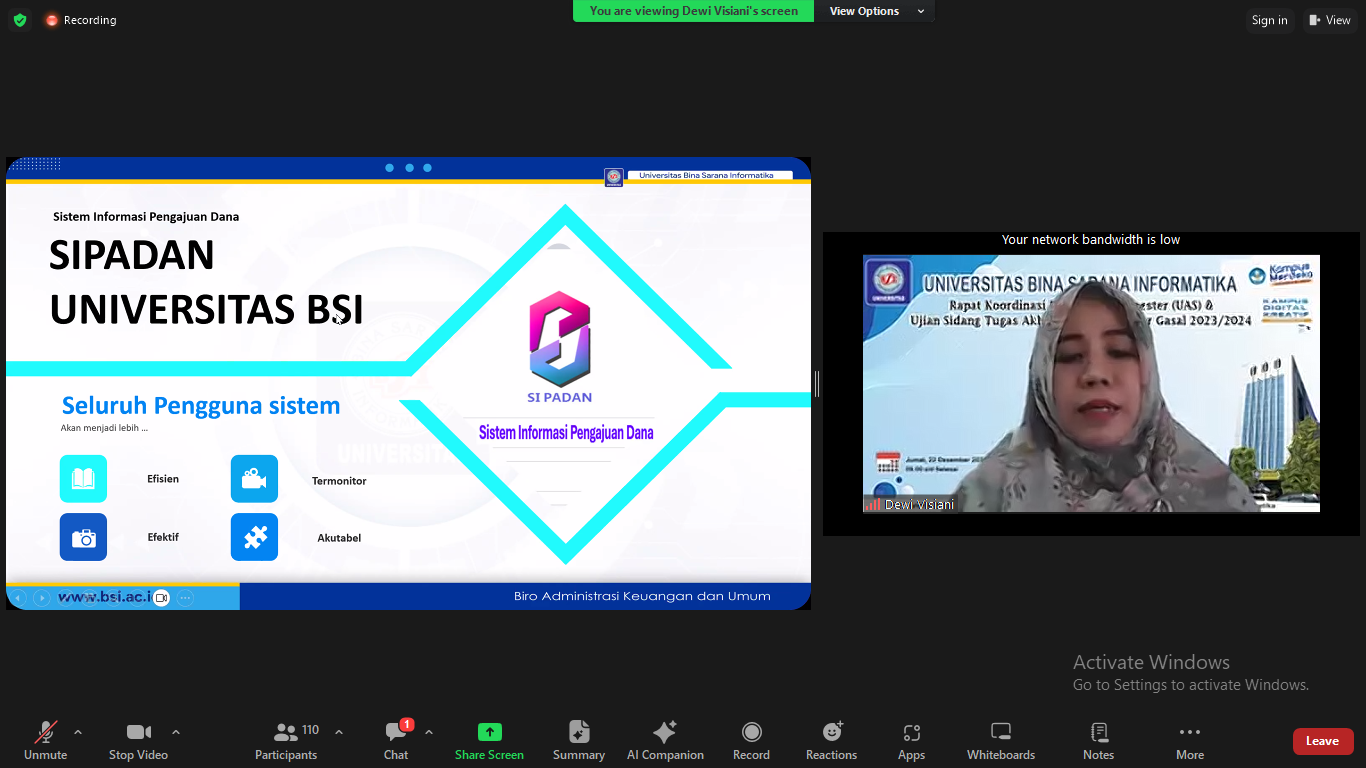Image resolution: width=1366 pixels, height=768 pixels.
Task: Expand audio options arrow next to Unmute
Action: point(78,732)
